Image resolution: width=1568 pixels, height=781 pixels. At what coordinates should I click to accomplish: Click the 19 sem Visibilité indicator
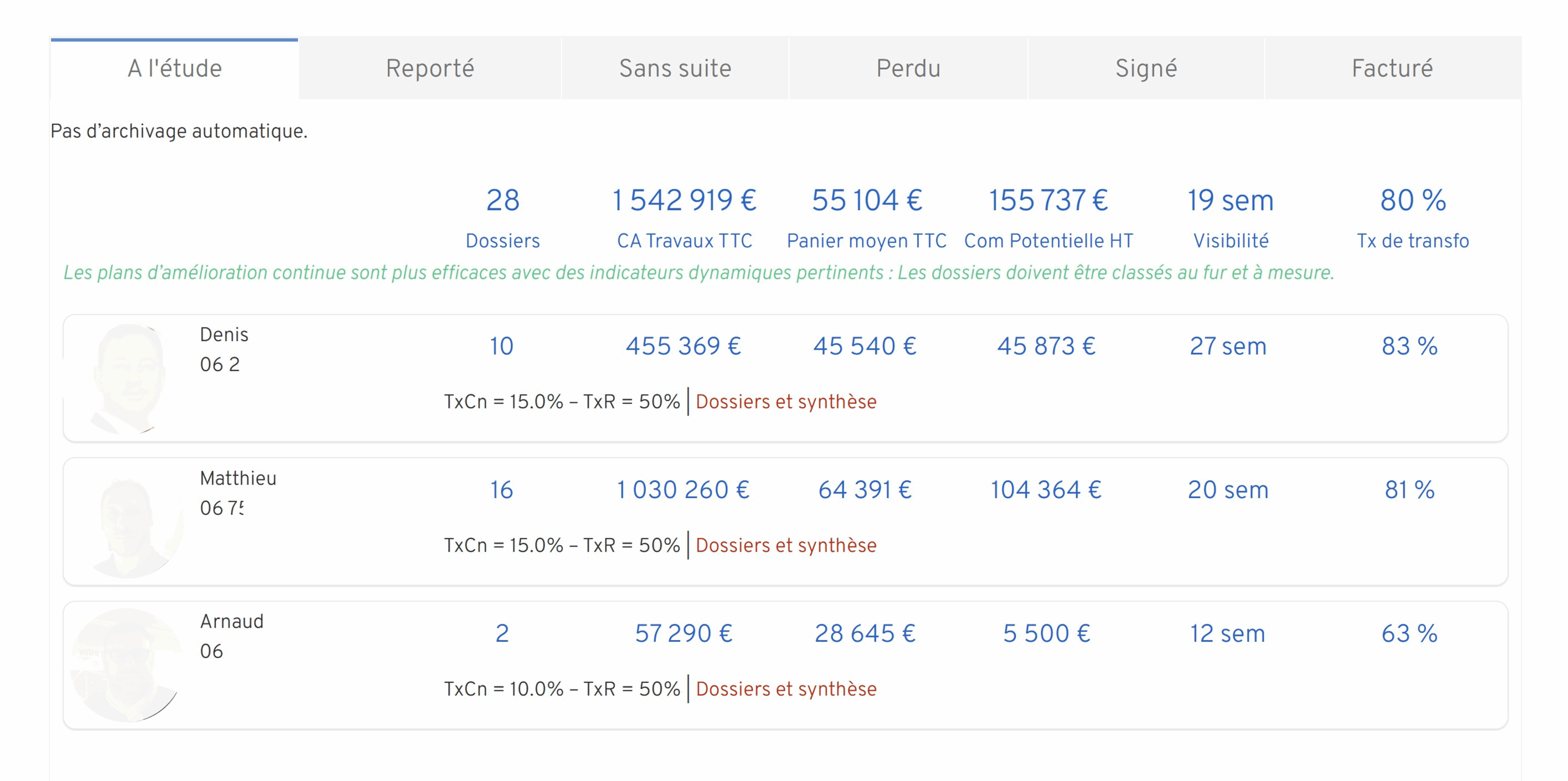click(x=1230, y=201)
